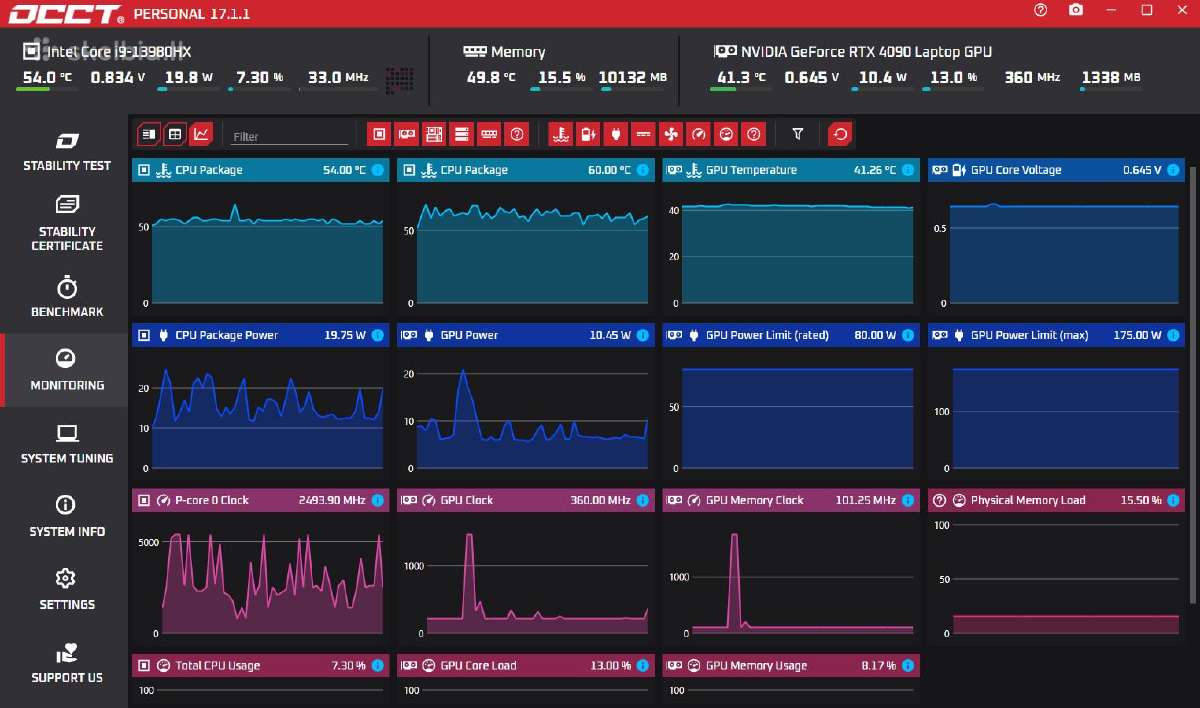Open the Support Us section
Image resolution: width=1200 pixels, height=708 pixels.
[x=67, y=663]
